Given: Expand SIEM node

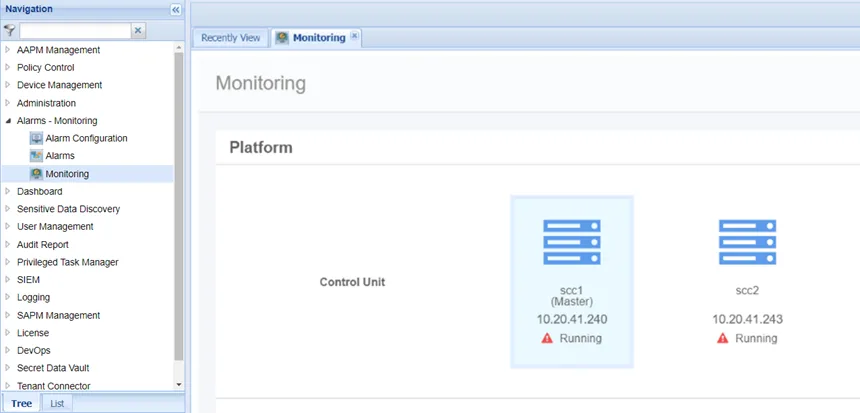Looking at the screenshot, I should [8, 280].
